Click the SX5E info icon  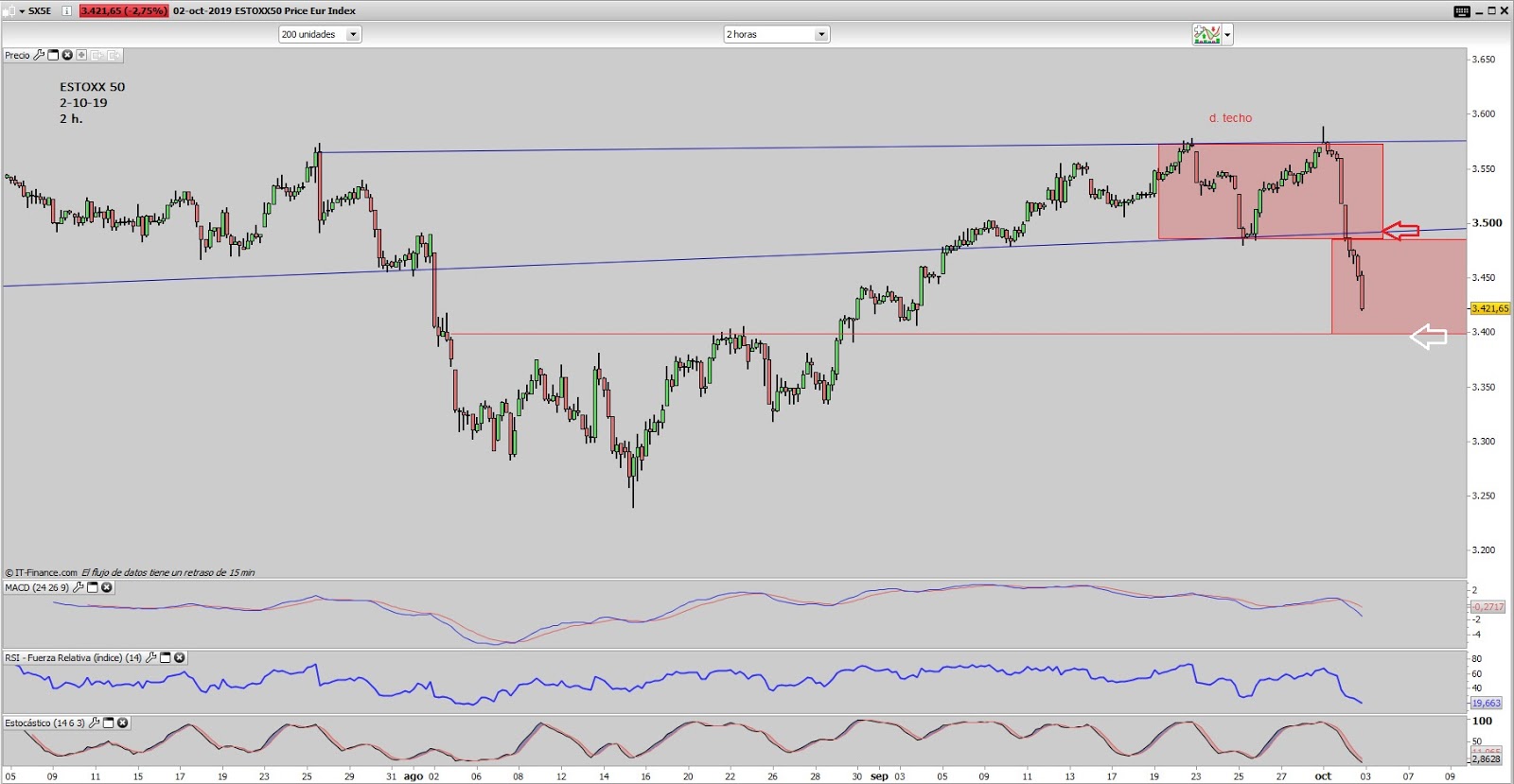66,11
